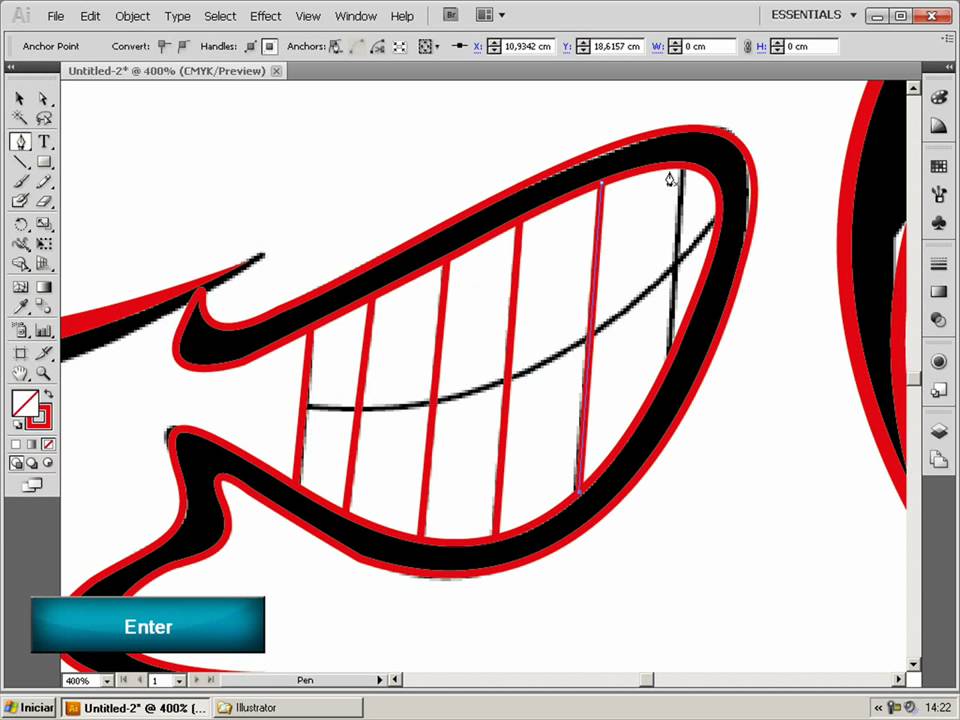Select the Eraser tool
This screenshot has width=960, height=720.
[43, 201]
